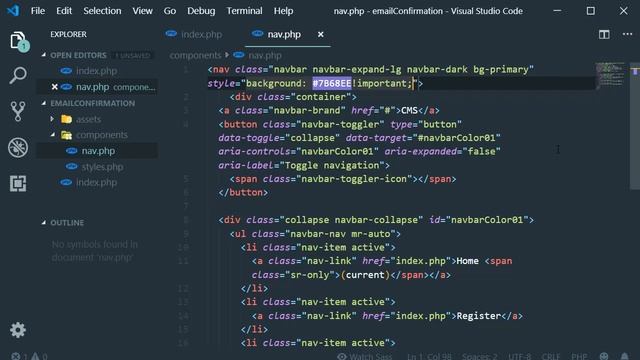This screenshot has width=640, height=360.
Task: Open the Explorer view in activity bar
Action: (18, 41)
